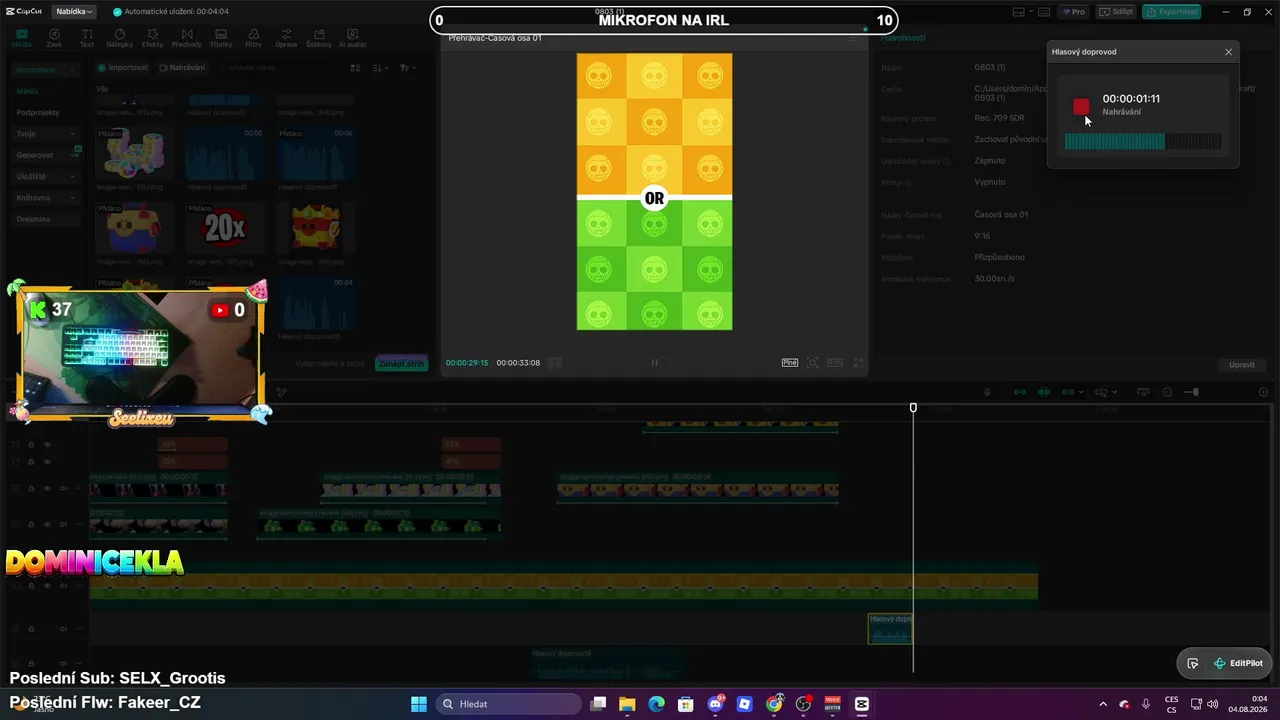
Task: Open the Efekty effects tab
Action: tap(152, 38)
